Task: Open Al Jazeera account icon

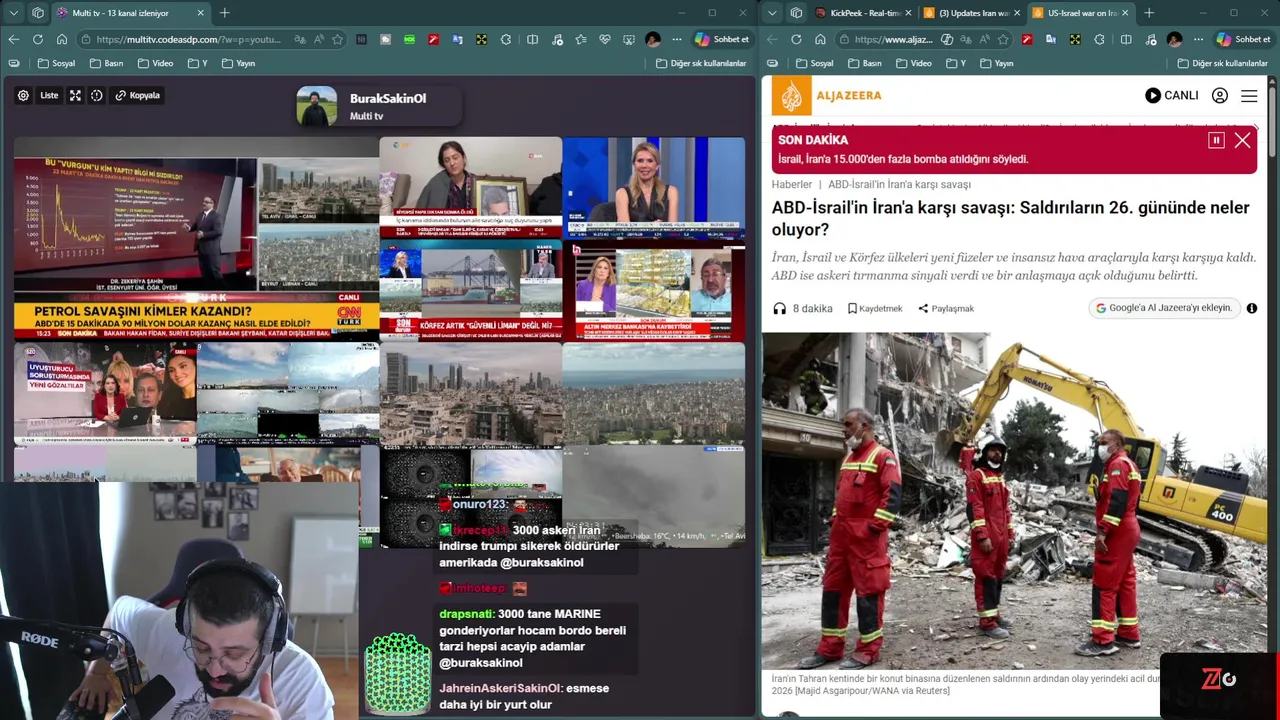Action: 1220,96
